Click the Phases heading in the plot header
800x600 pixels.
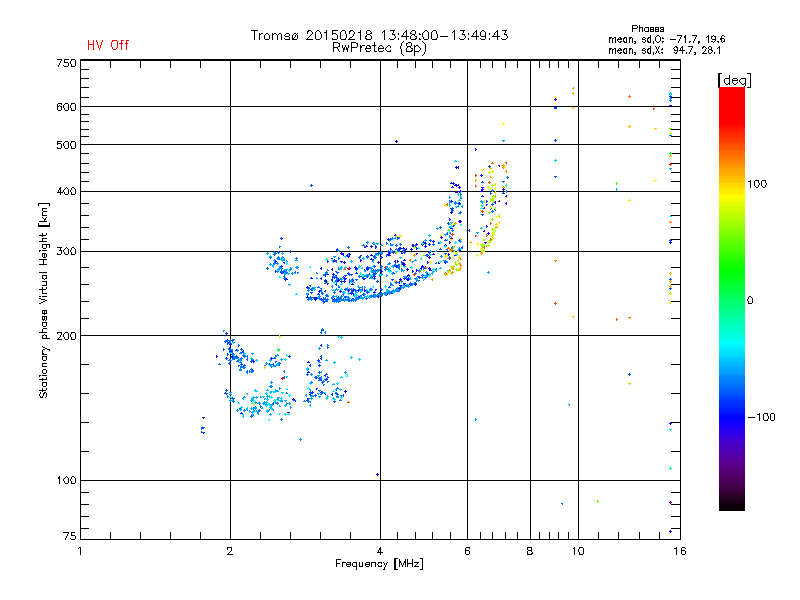[x=647, y=29]
